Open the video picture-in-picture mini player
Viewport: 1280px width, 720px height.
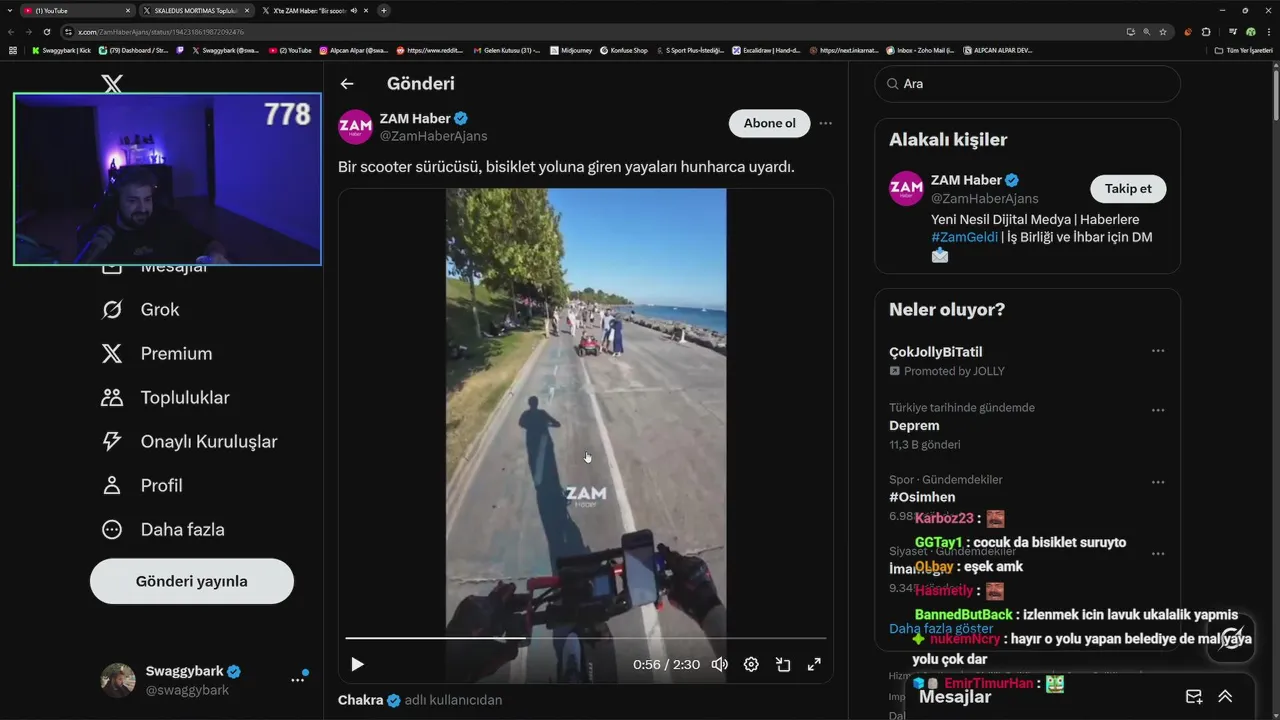point(783,664)
